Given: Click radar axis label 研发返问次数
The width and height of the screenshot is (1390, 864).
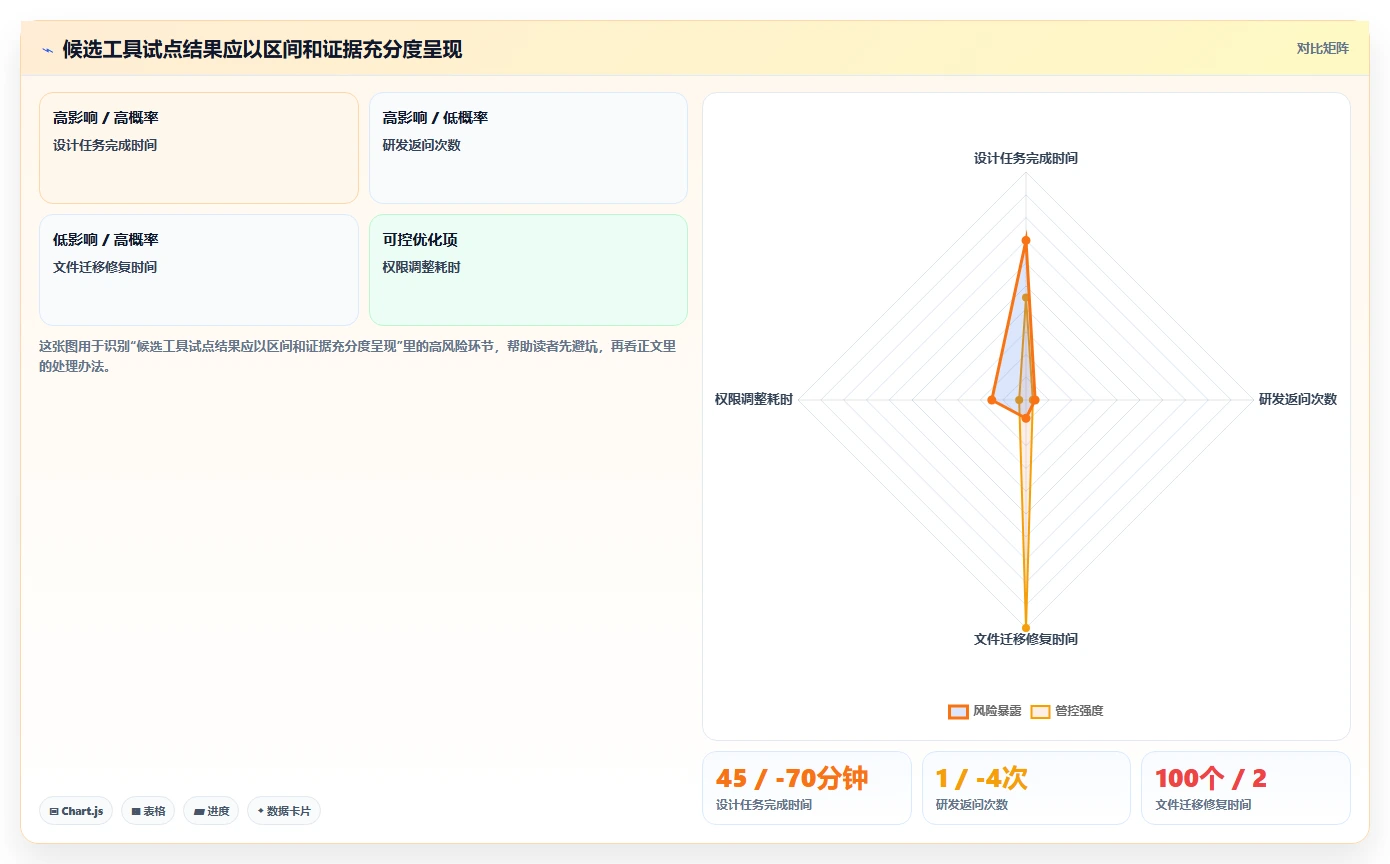Looking at the screenshot, I should (1297, 399).
